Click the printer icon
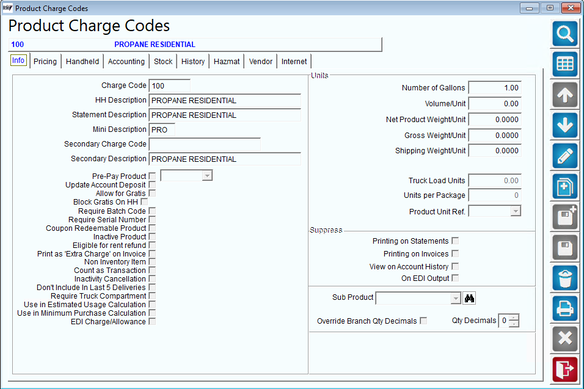This screenshot has width=584, height=389. (565, 309)
